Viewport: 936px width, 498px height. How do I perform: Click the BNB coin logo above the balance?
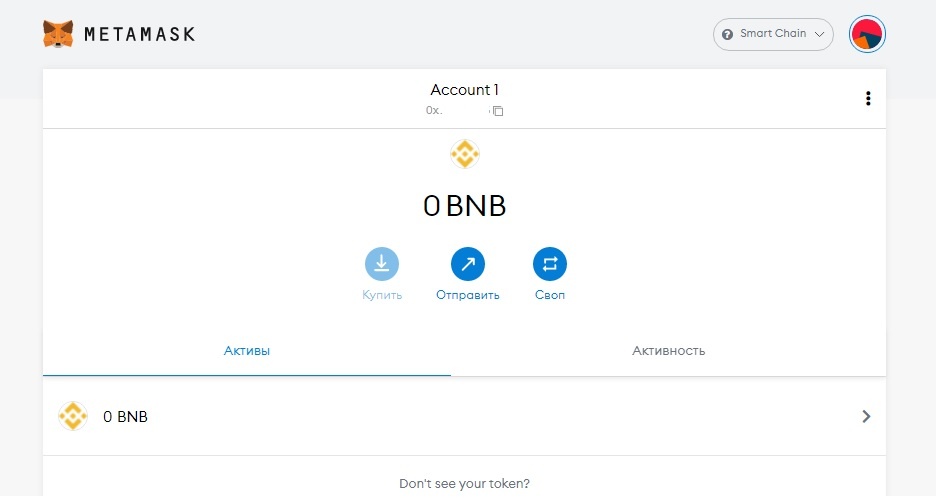pos(465,155)
